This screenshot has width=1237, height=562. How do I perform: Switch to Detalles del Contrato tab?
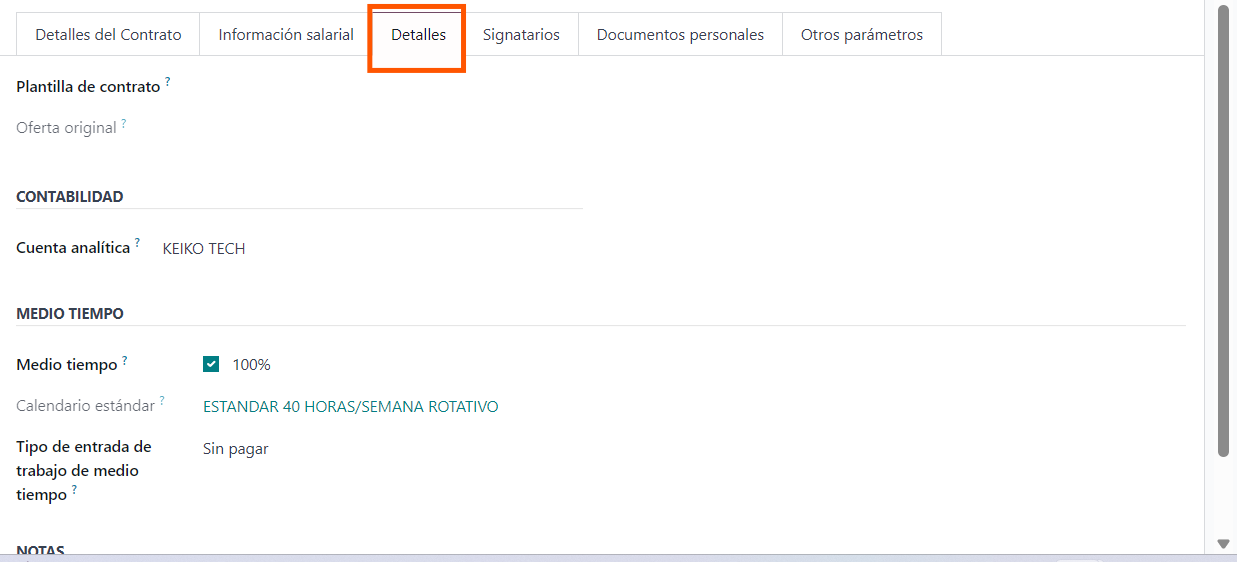pyautogui.click(x=108, y=35)
